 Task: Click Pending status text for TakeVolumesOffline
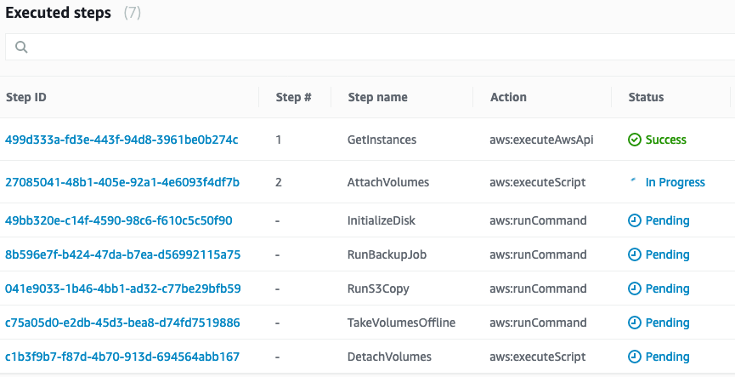click(668, 323)
